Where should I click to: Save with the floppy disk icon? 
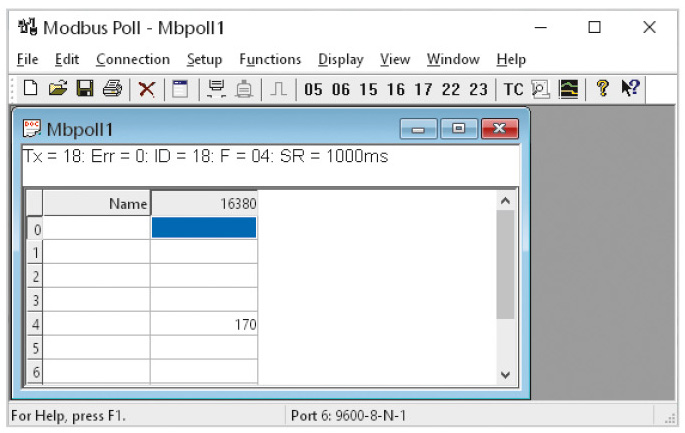[x=85, y=89]
